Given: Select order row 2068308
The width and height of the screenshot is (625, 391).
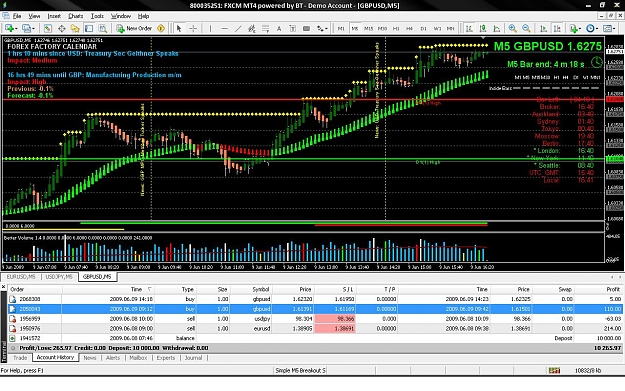Looking at the screenshot, I should [315, 299].
